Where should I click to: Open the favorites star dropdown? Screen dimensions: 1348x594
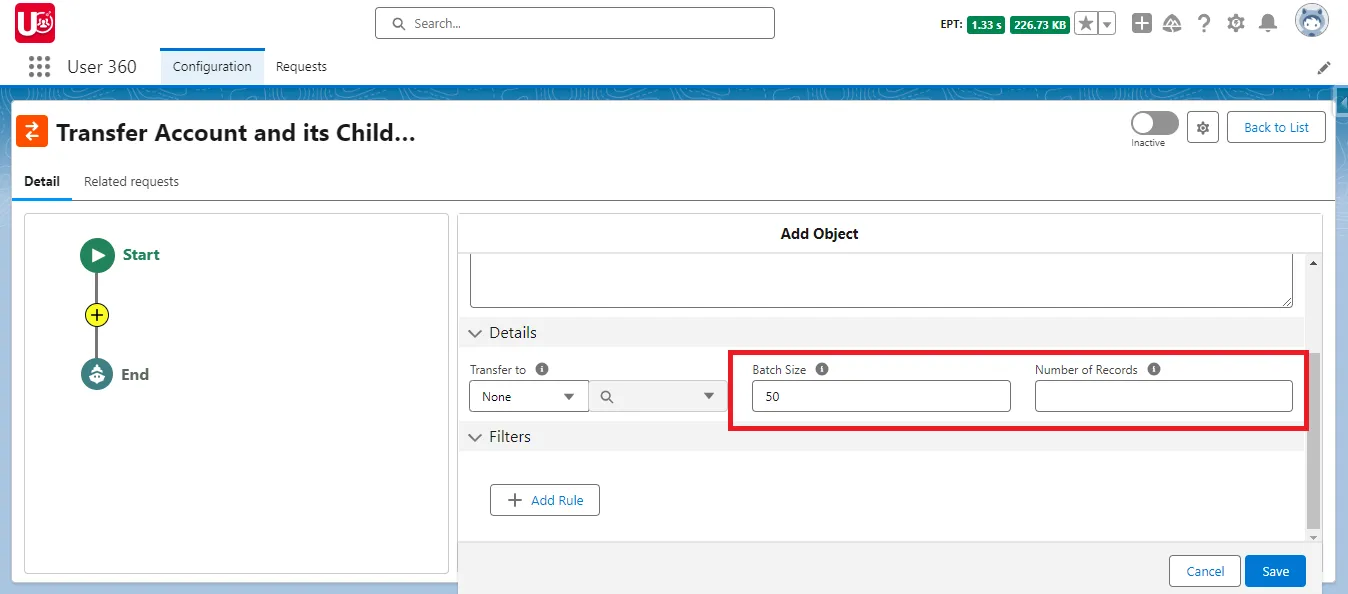click(x=1106, y=22)
